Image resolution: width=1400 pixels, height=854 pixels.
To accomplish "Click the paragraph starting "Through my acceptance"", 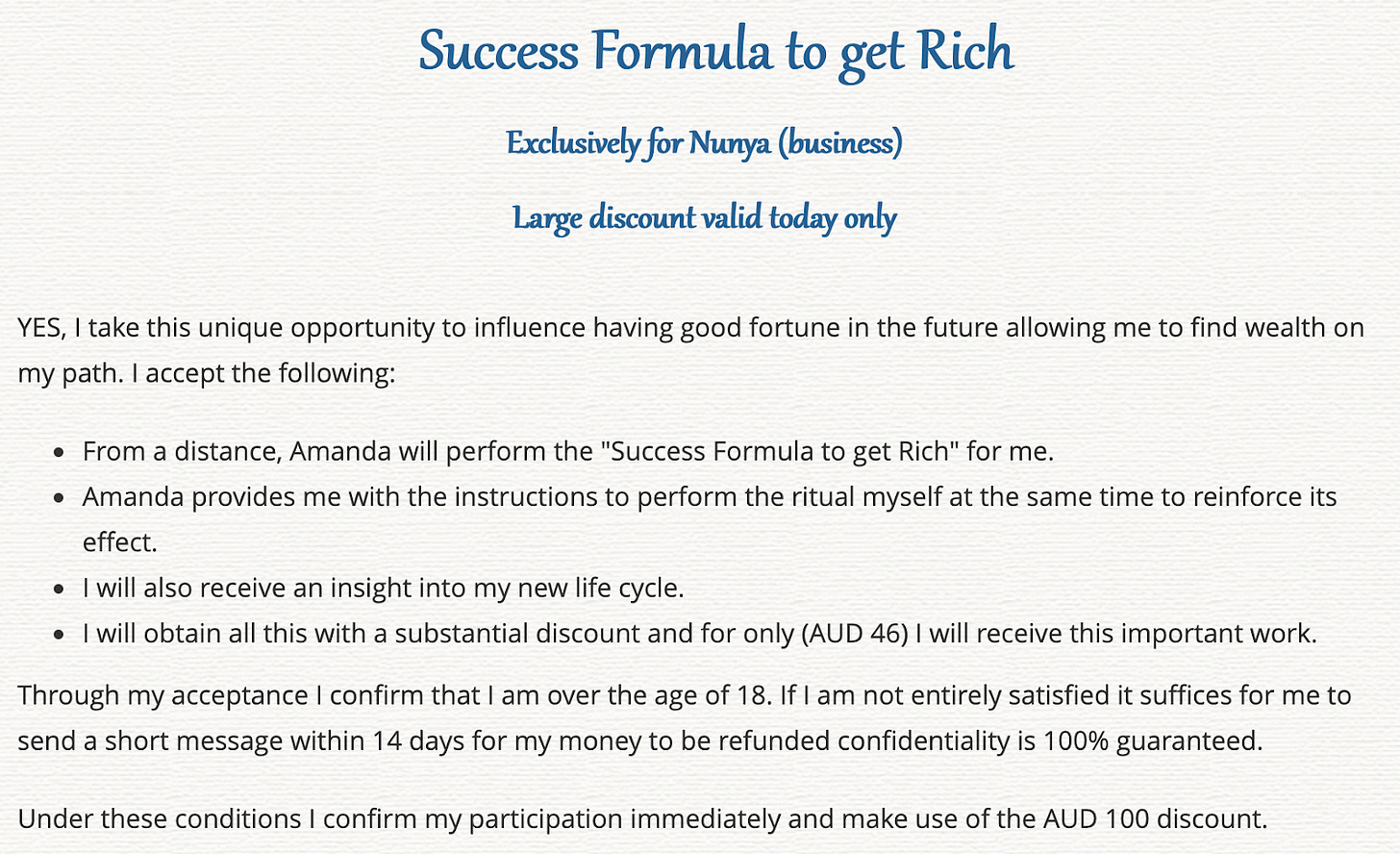I will (x=685, y=718).
